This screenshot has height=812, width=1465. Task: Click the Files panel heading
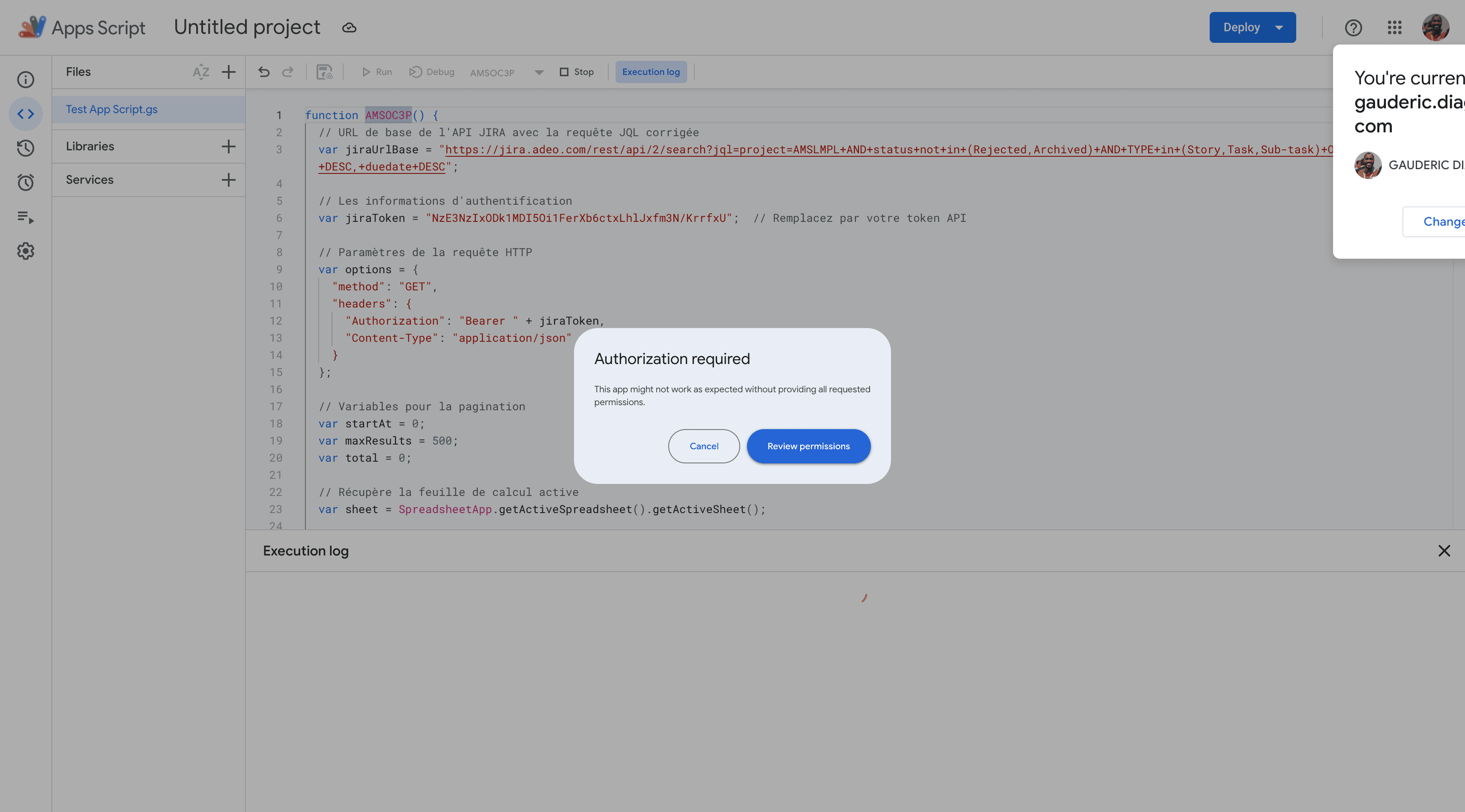pyautogui.click(x=78, y=72)
